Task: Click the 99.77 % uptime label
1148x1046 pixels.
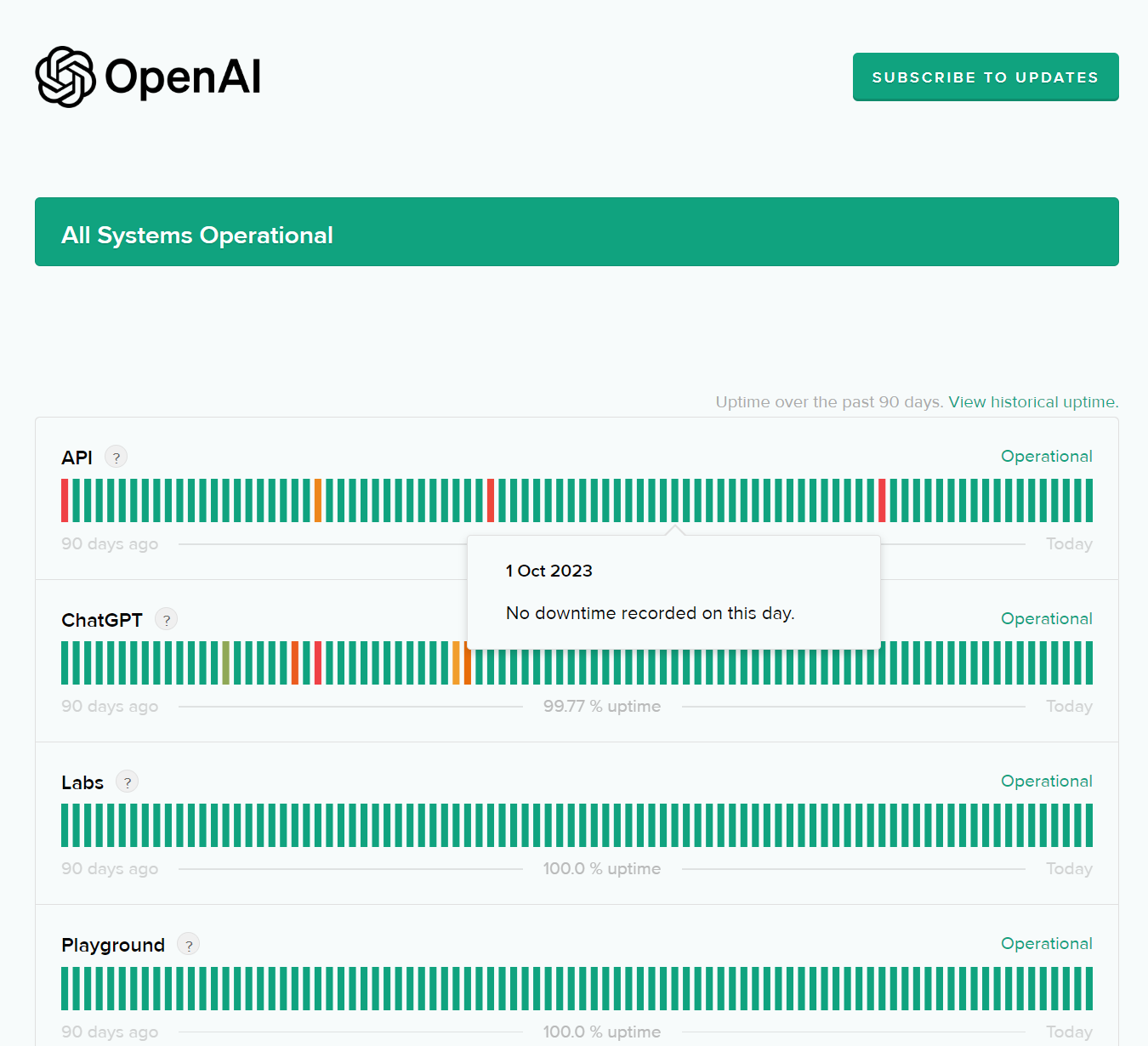Action: [602, 706]
